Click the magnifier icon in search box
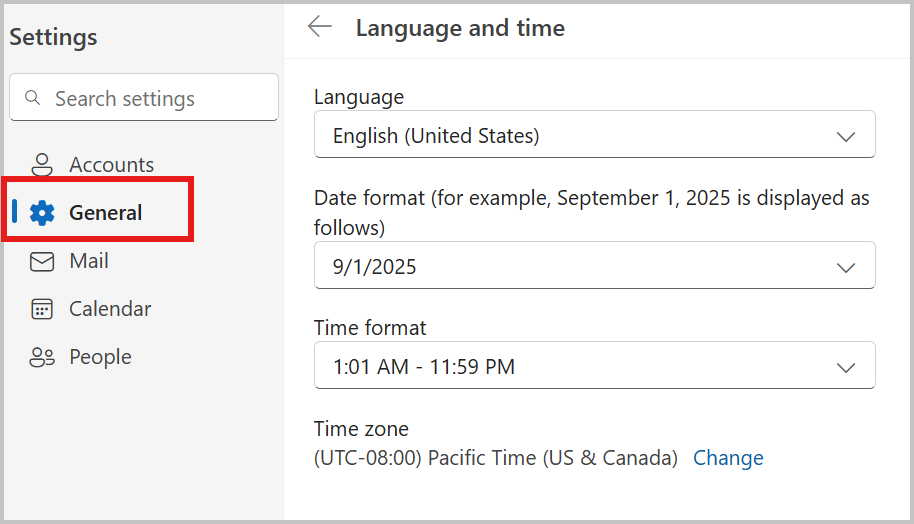 33,97
